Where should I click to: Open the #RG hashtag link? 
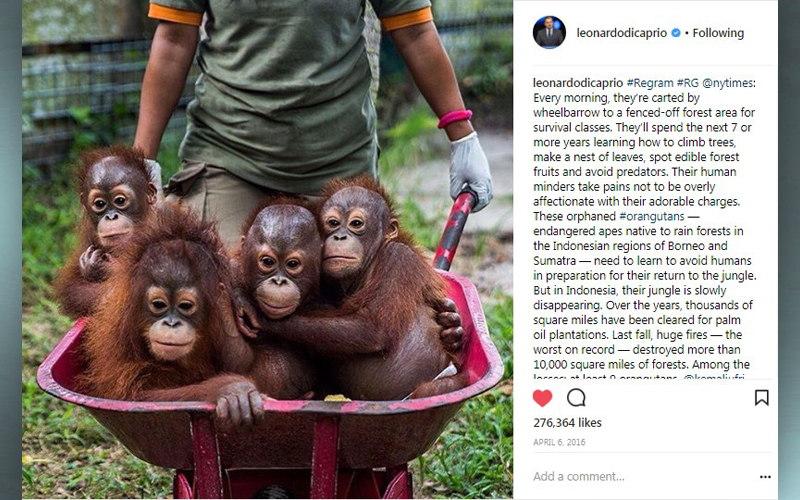(x=687, y=83)
